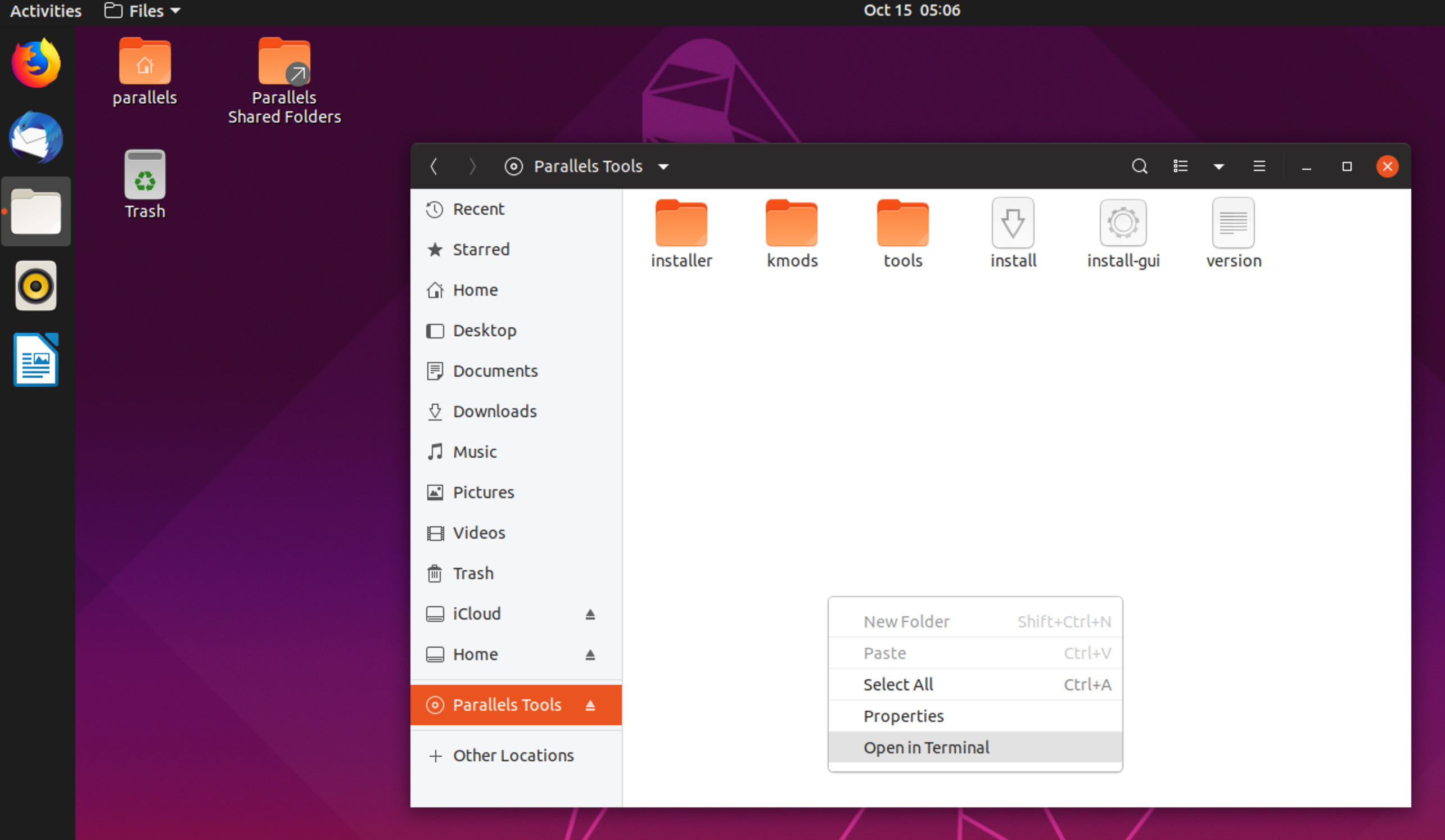Open the view options dropdown arrow
The image size is (1445, 840).
point(1218,166)
